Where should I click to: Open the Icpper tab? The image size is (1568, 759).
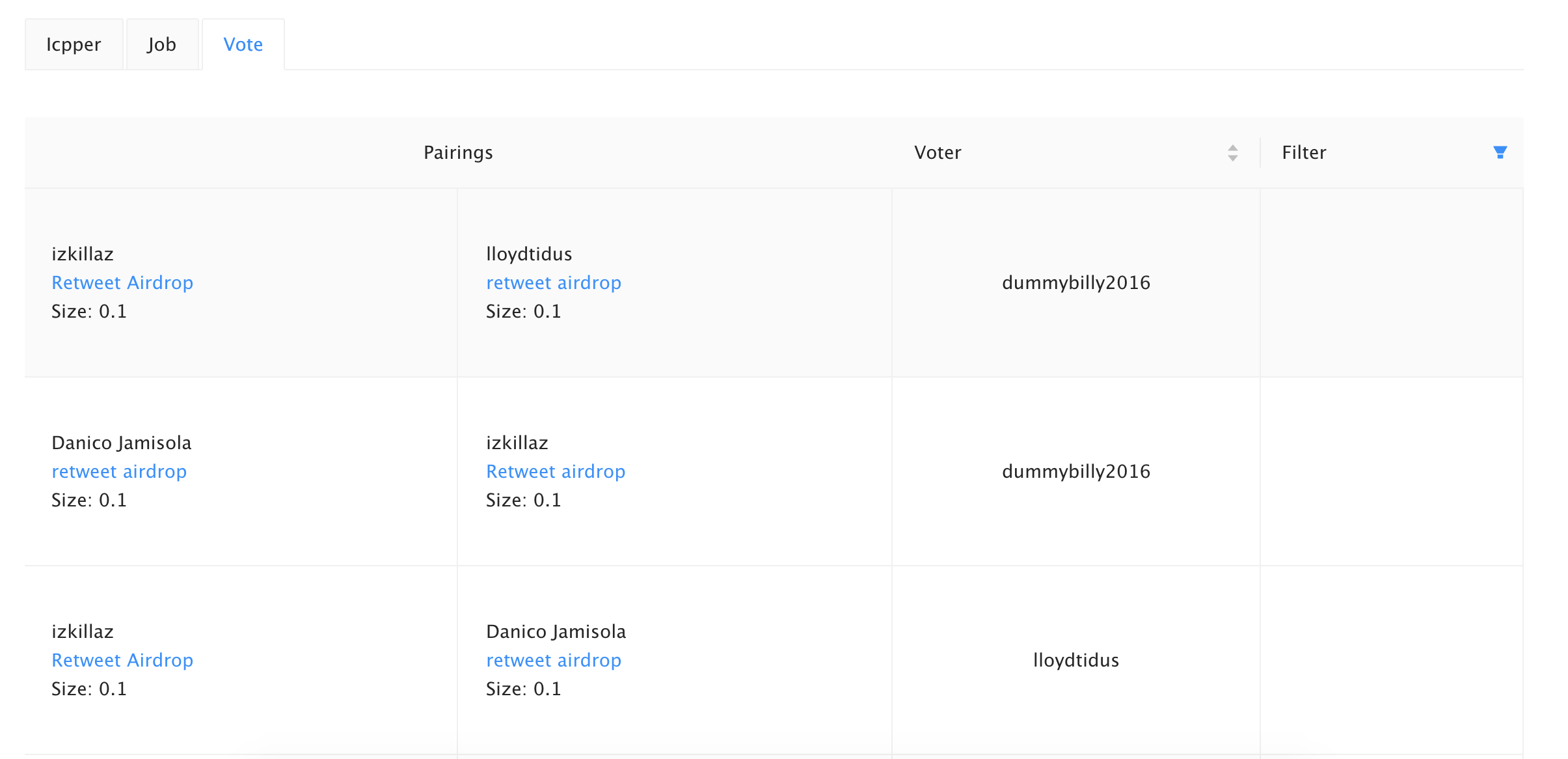[x=74, y=44]
